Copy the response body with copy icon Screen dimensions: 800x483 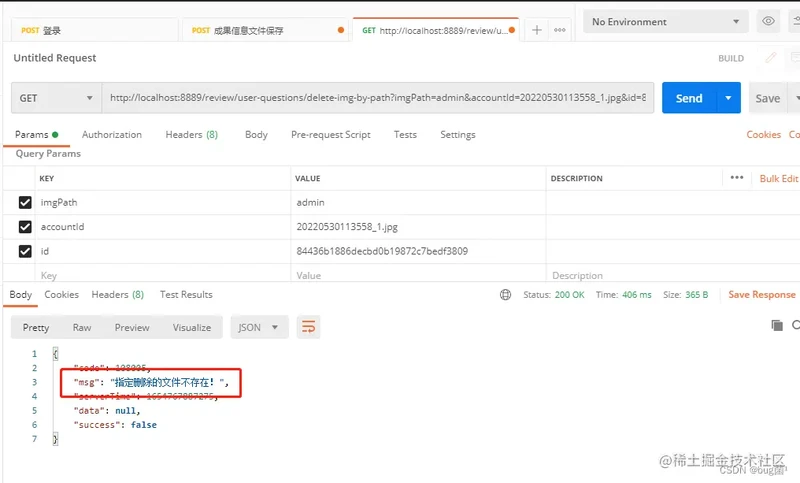coord(777,325)
